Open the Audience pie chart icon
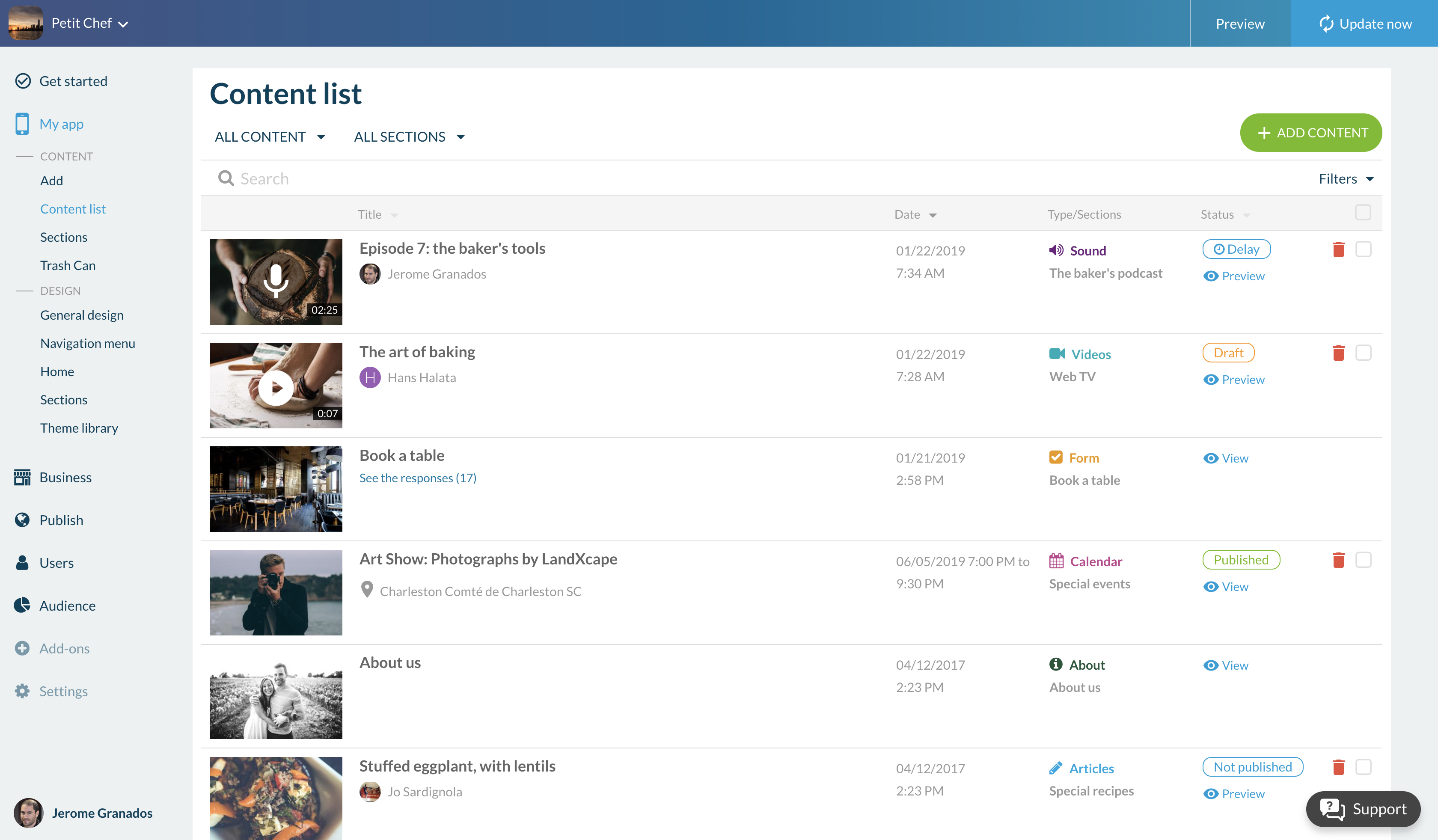The width and height of the screenshot is (1438, 840). pos(22,605)
